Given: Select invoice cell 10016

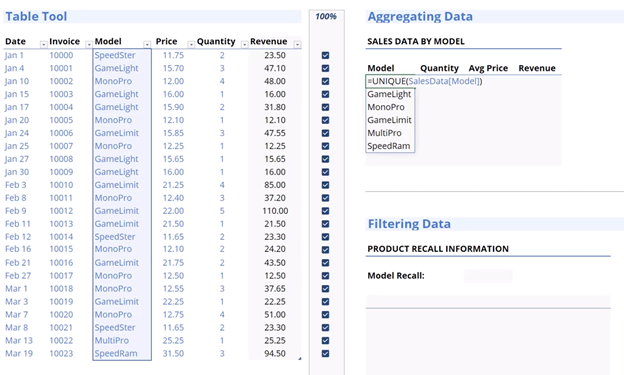Looking at the screenshot, I should click(x=61, y=263).
